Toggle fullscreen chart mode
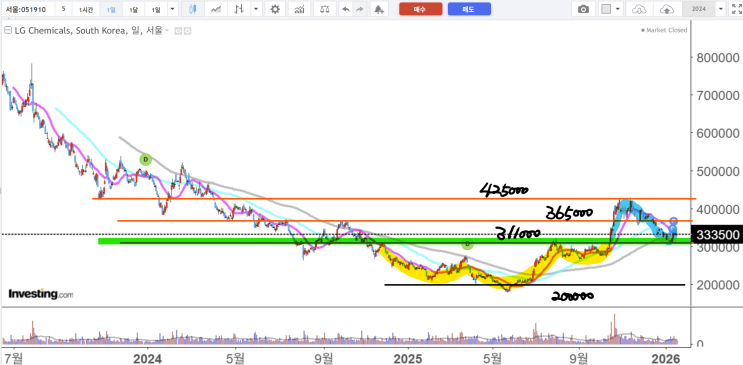The width and height of the screenshot is (743, 365). (x=736, y=9)
